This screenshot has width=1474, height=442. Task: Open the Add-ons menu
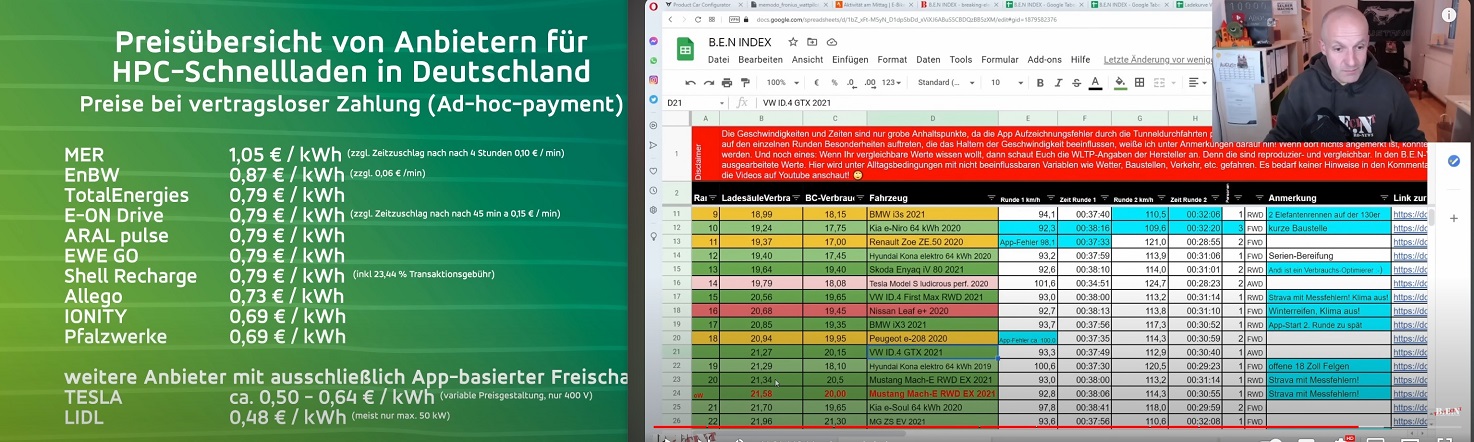pos(1045,60)
